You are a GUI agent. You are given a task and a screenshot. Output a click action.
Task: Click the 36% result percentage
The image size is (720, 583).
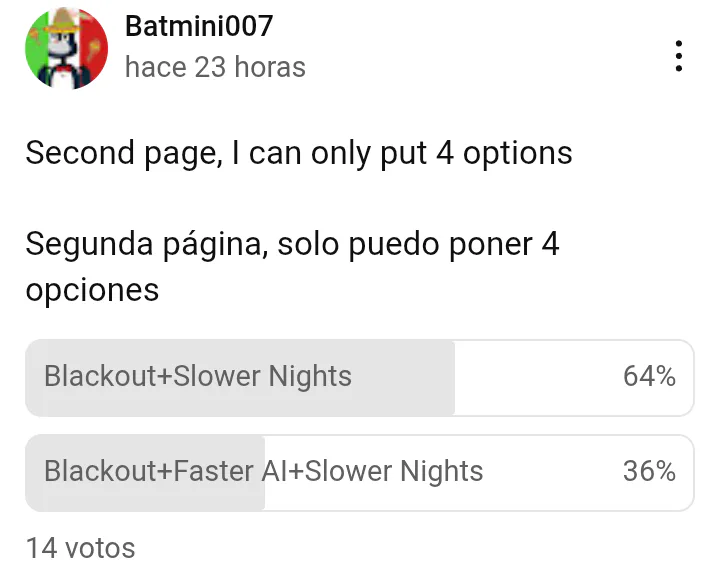(649, 471)
